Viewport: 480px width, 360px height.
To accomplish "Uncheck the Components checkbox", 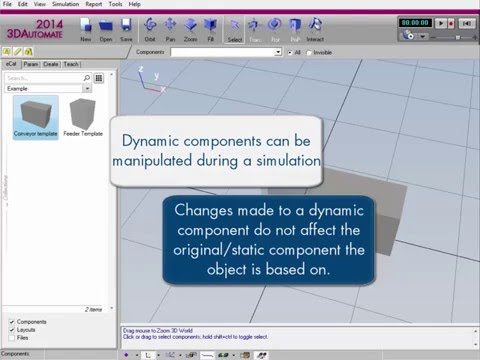I will click(x=12, y=322).
